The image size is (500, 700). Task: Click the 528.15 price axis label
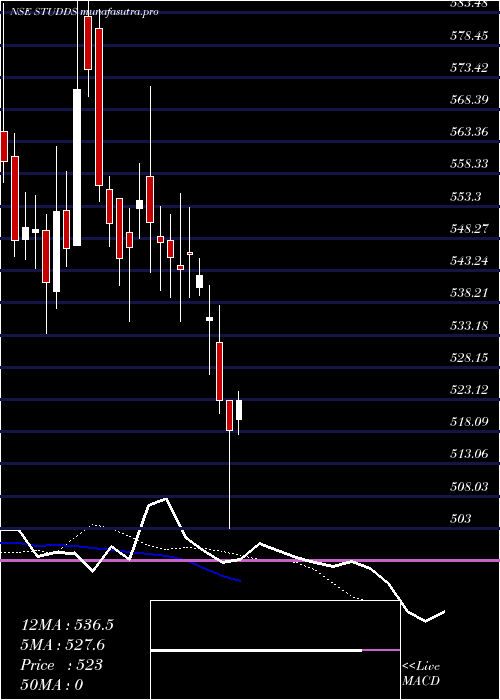click(469, 358)
